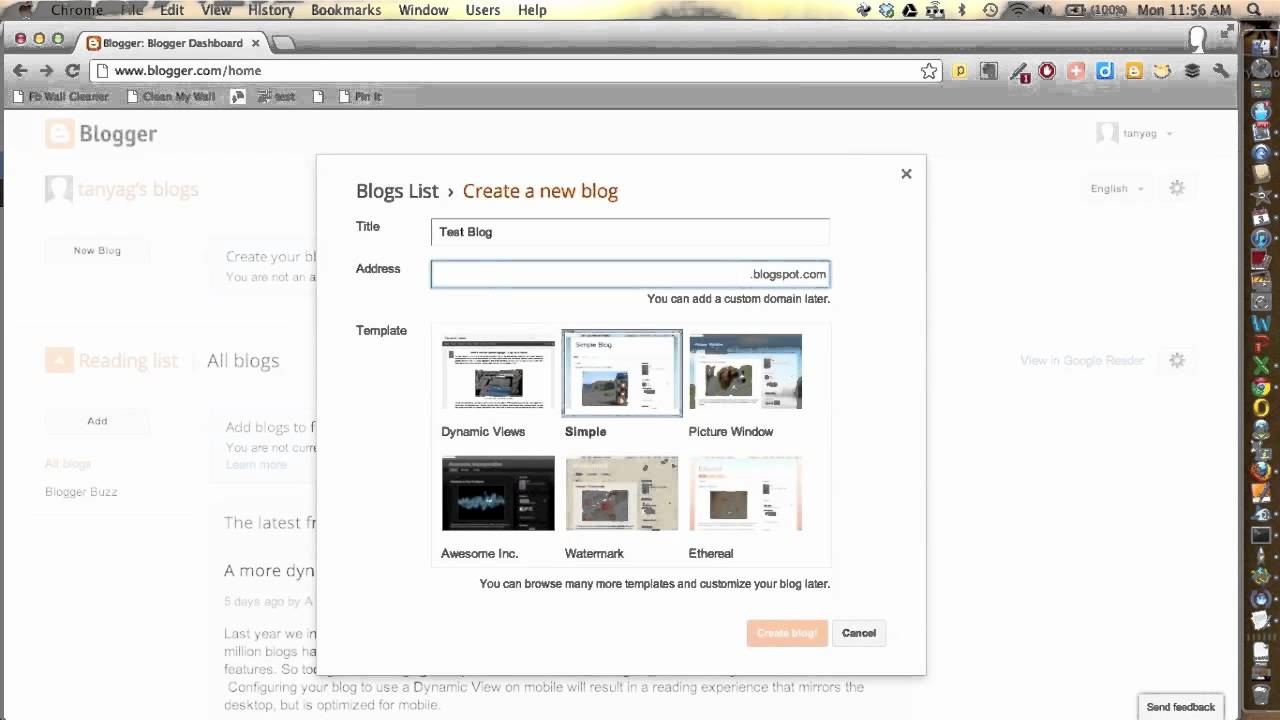
Task: Choose the Picture Window template thumbnail
Action: [x=745, y=372]
